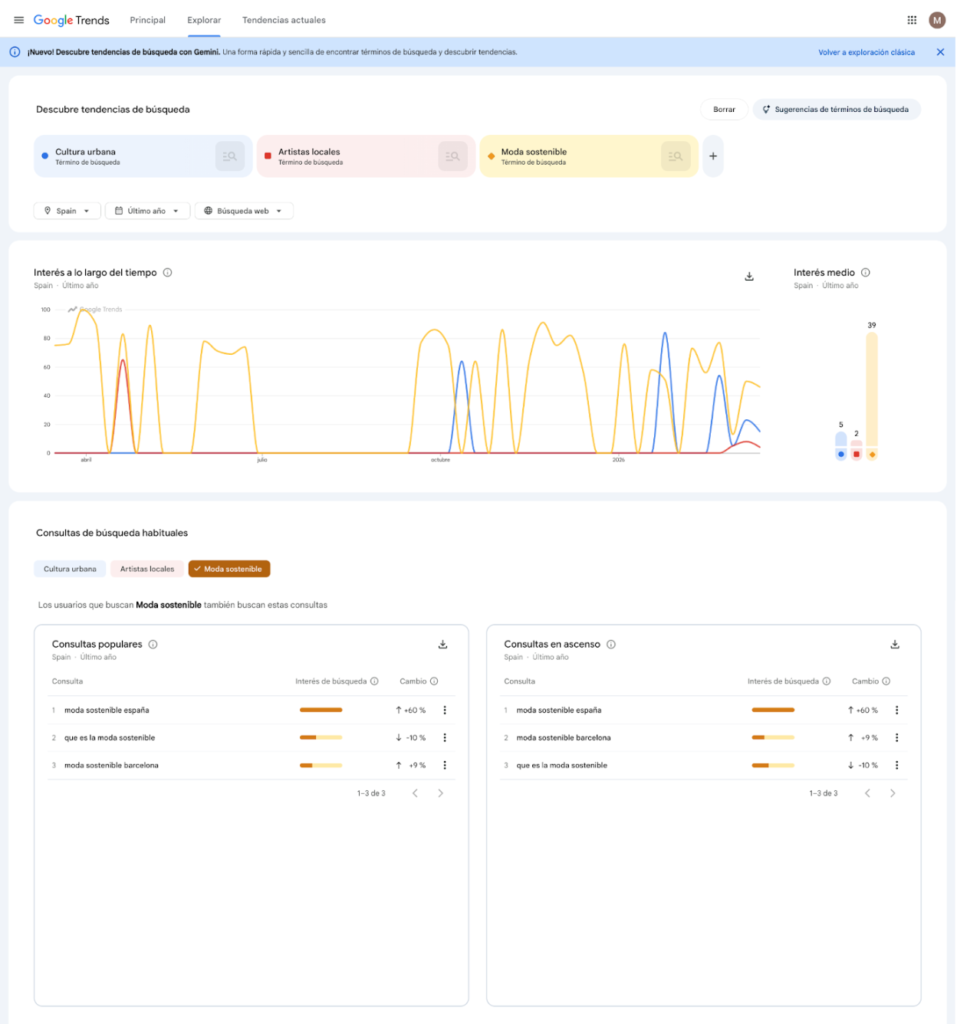The image size is (957, 1024).
Task: Click Volver a exploración clásica link
Action: point(866,52)
